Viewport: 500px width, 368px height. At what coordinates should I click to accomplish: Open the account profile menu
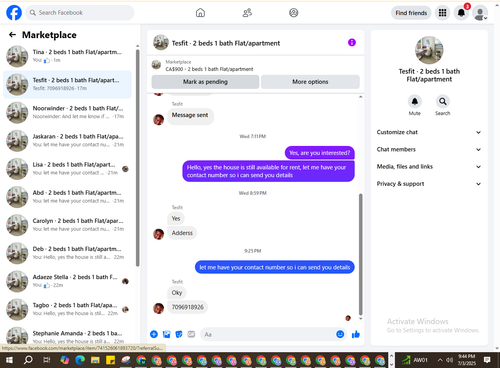pos(480,13)
